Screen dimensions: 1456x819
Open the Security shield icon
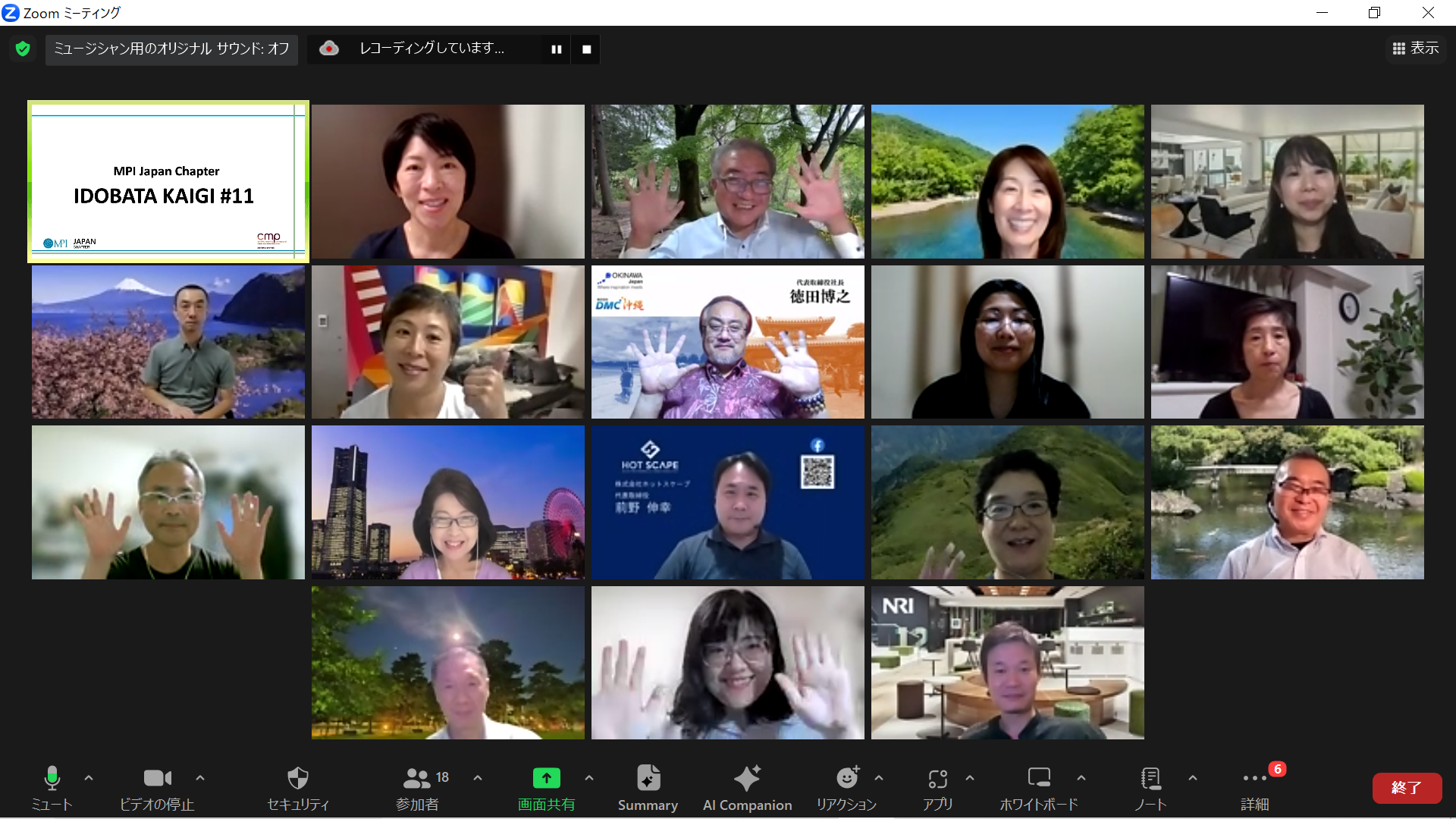(297, 779)
